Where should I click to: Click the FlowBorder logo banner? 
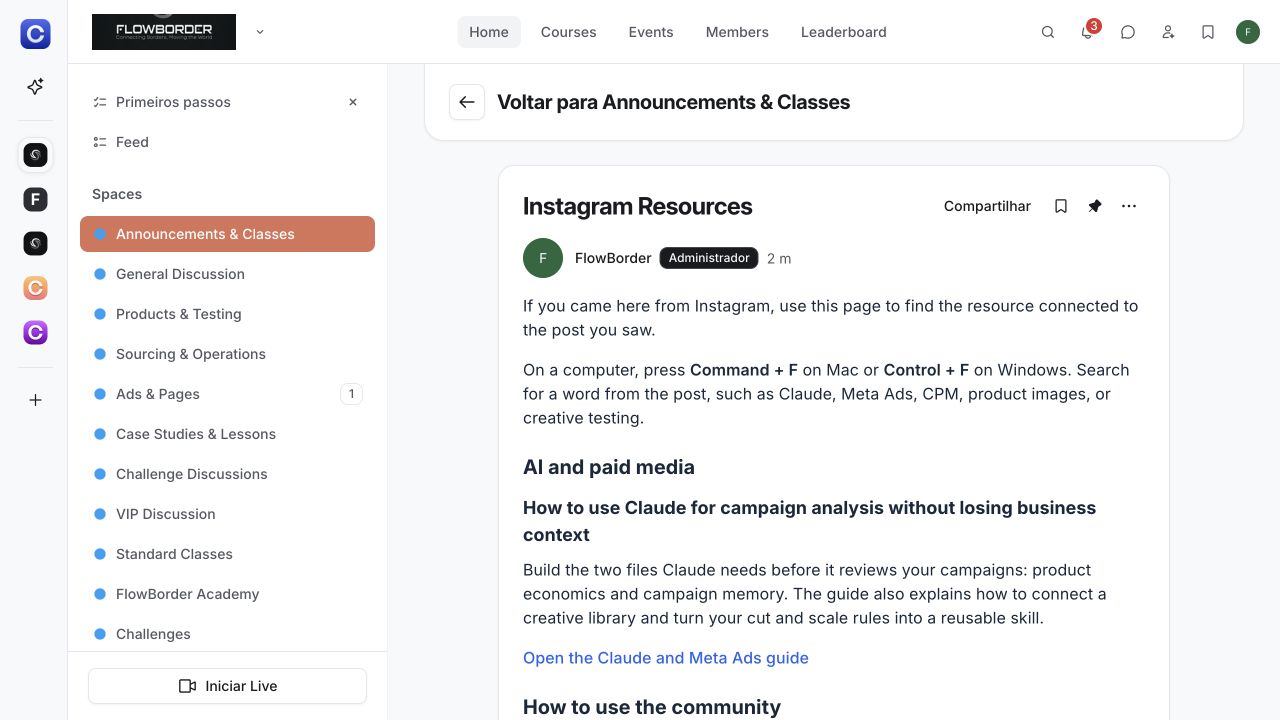(x=164, y=32)
